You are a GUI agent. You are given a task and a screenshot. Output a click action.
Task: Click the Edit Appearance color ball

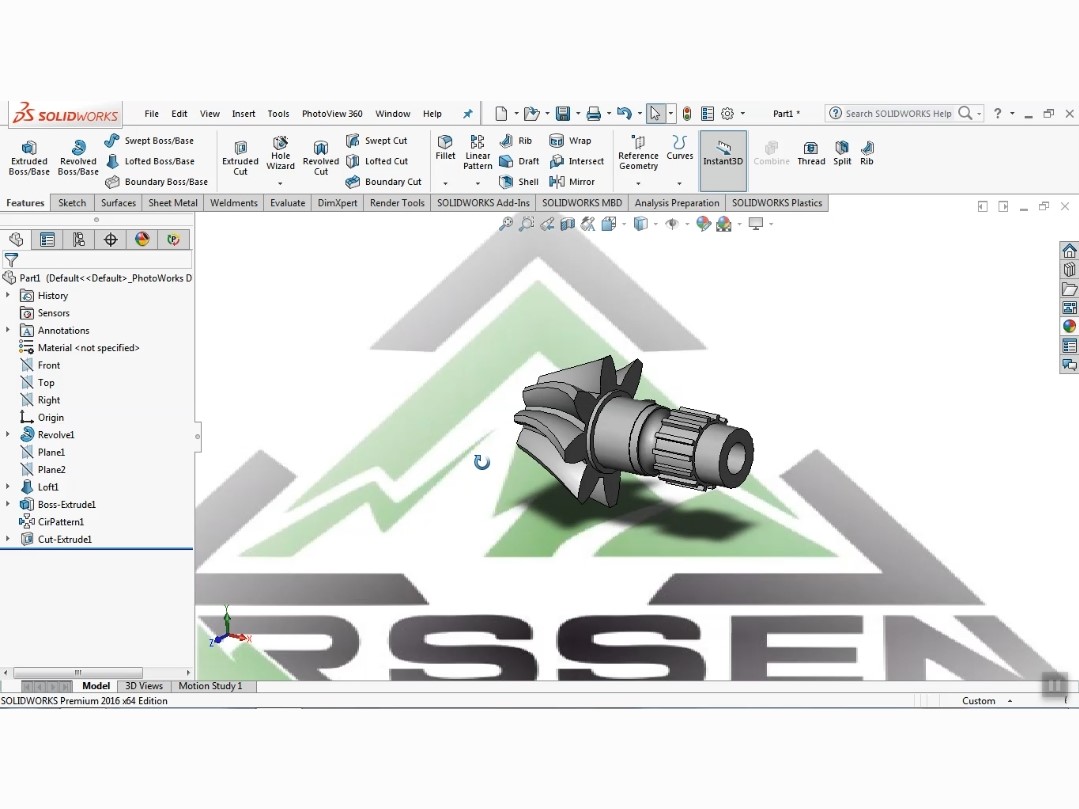(x=703, y=224)
